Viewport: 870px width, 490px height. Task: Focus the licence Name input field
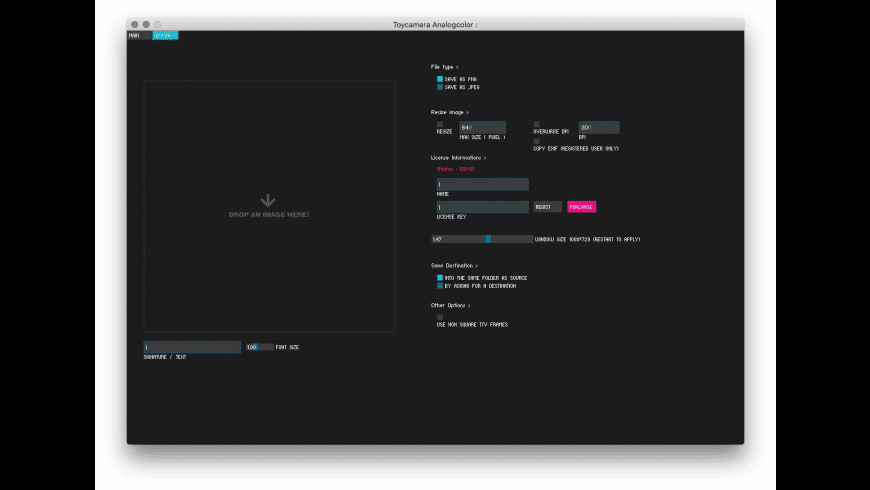483,184
